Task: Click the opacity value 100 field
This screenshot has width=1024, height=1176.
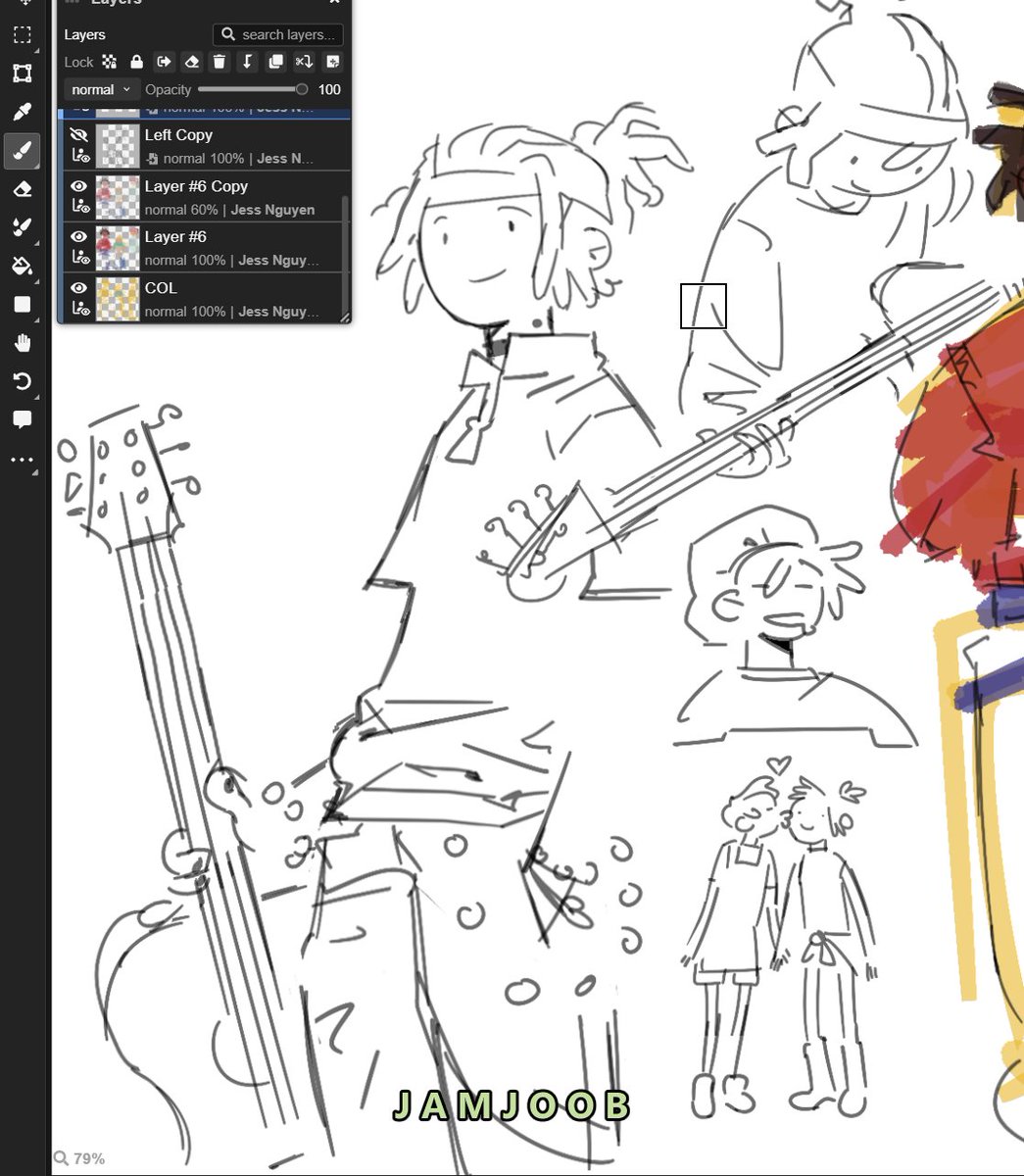Action: (329, 89)
